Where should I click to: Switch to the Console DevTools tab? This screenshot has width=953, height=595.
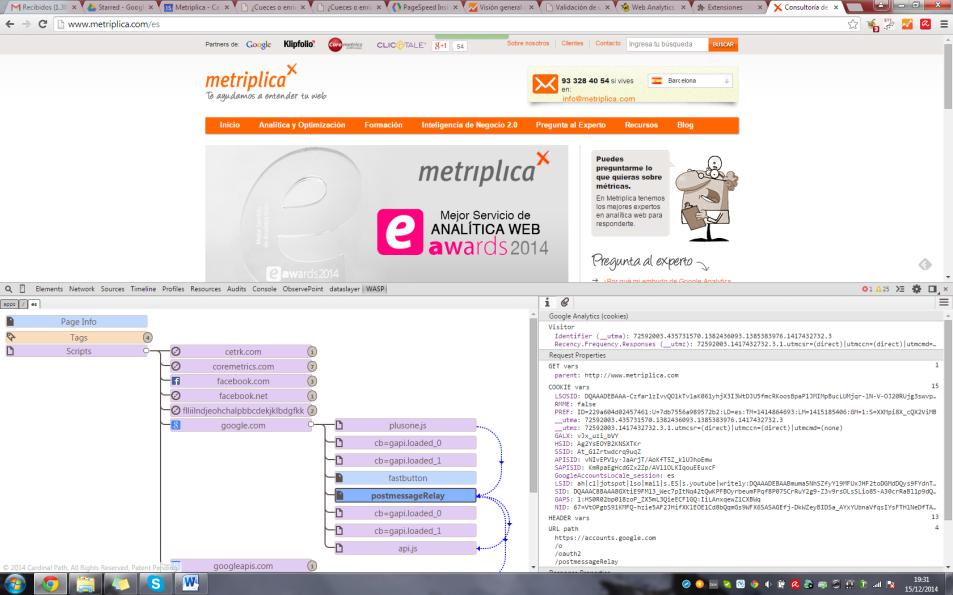264,289
